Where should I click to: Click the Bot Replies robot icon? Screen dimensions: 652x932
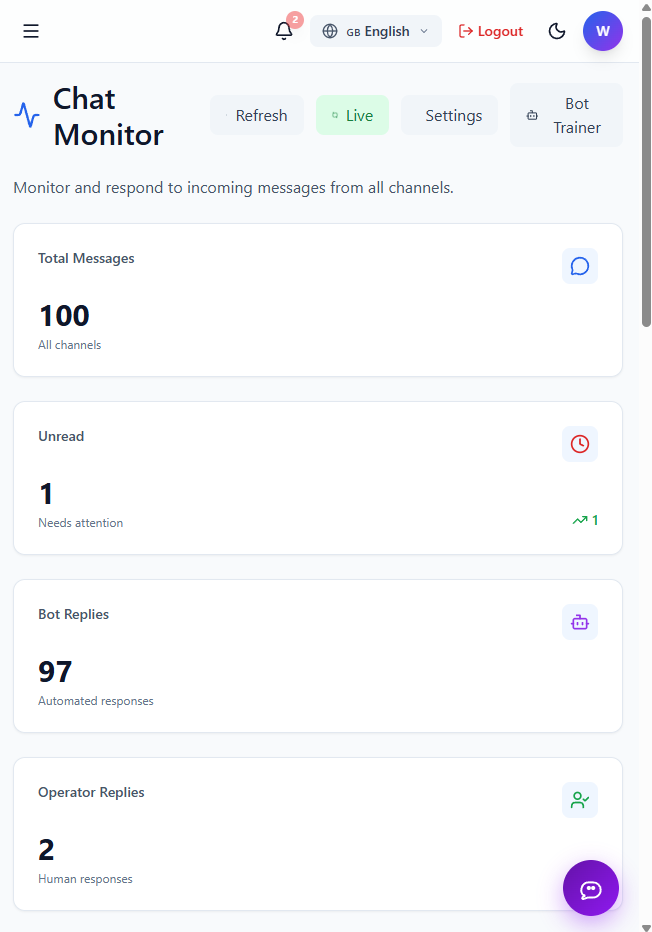point(579,622)
